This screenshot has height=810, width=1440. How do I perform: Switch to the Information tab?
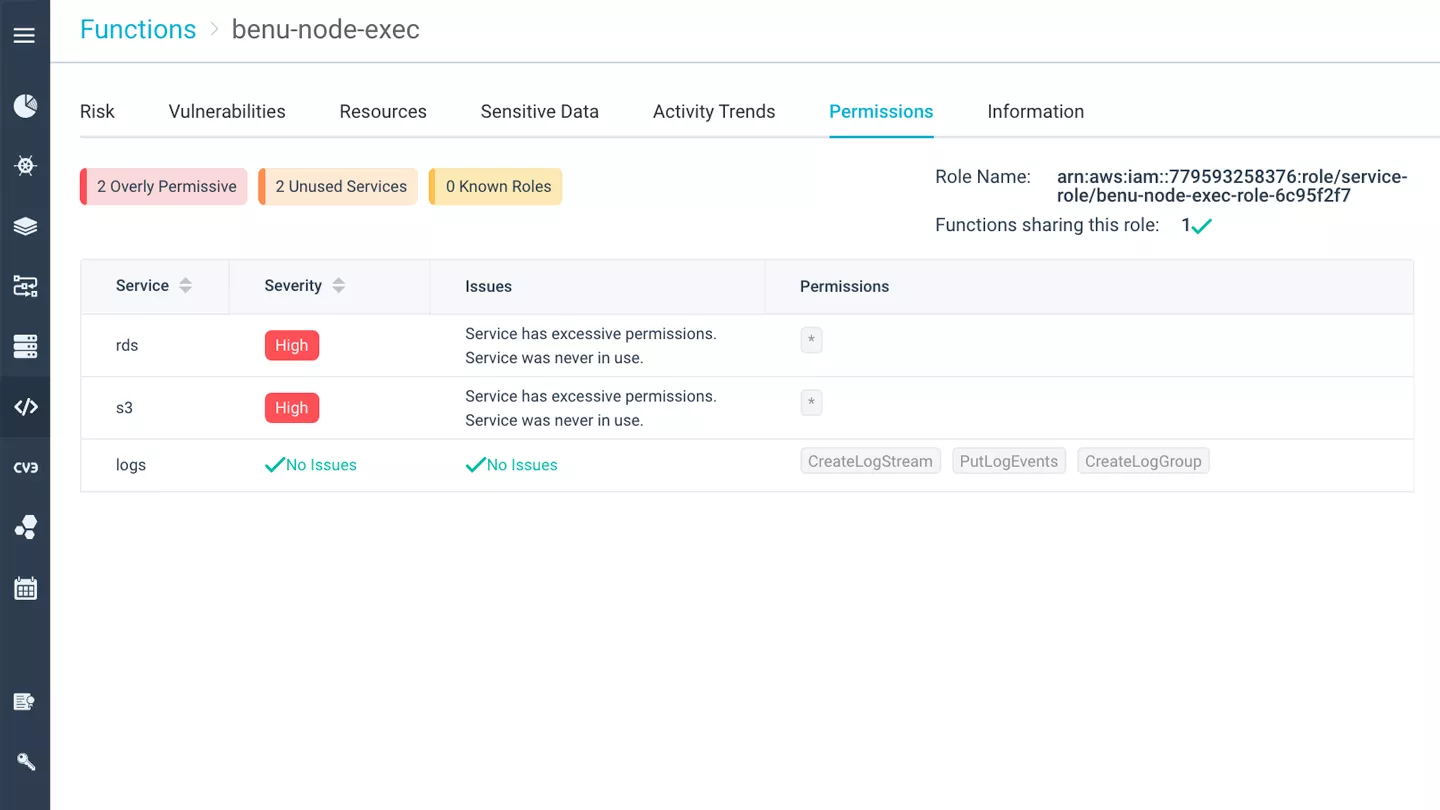pos(1035,112)
